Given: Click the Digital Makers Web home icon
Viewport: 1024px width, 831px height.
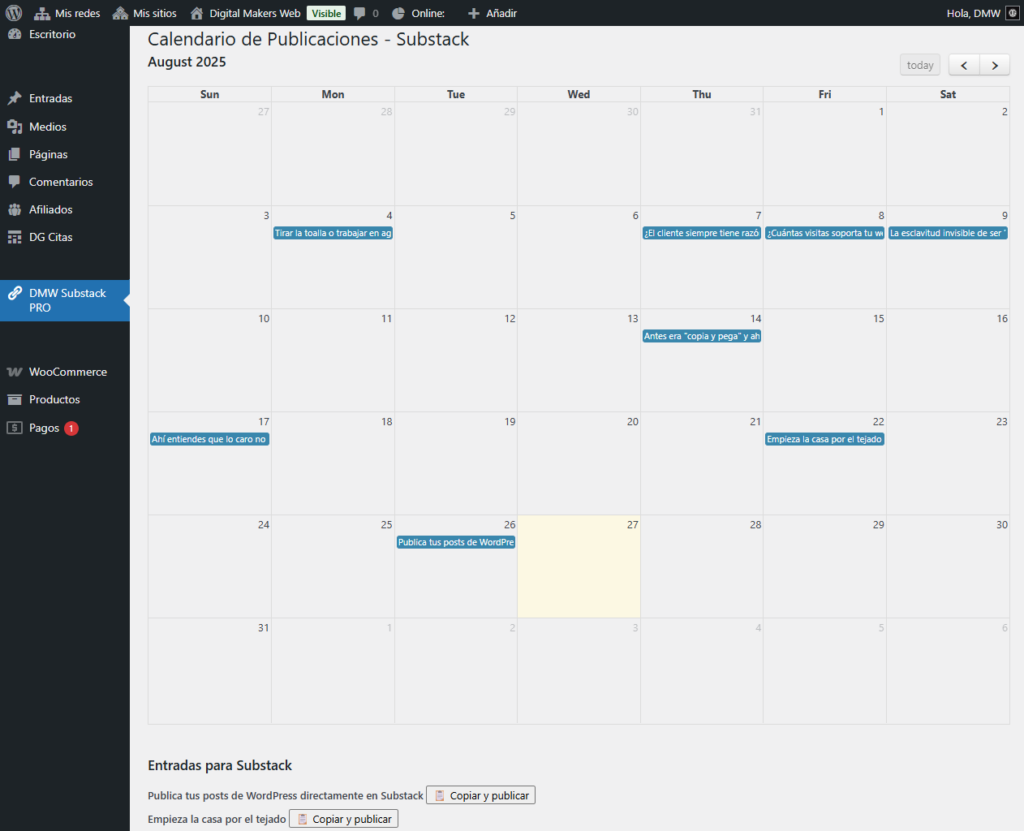Looking at the screenshot, I should tap(197, 13).
